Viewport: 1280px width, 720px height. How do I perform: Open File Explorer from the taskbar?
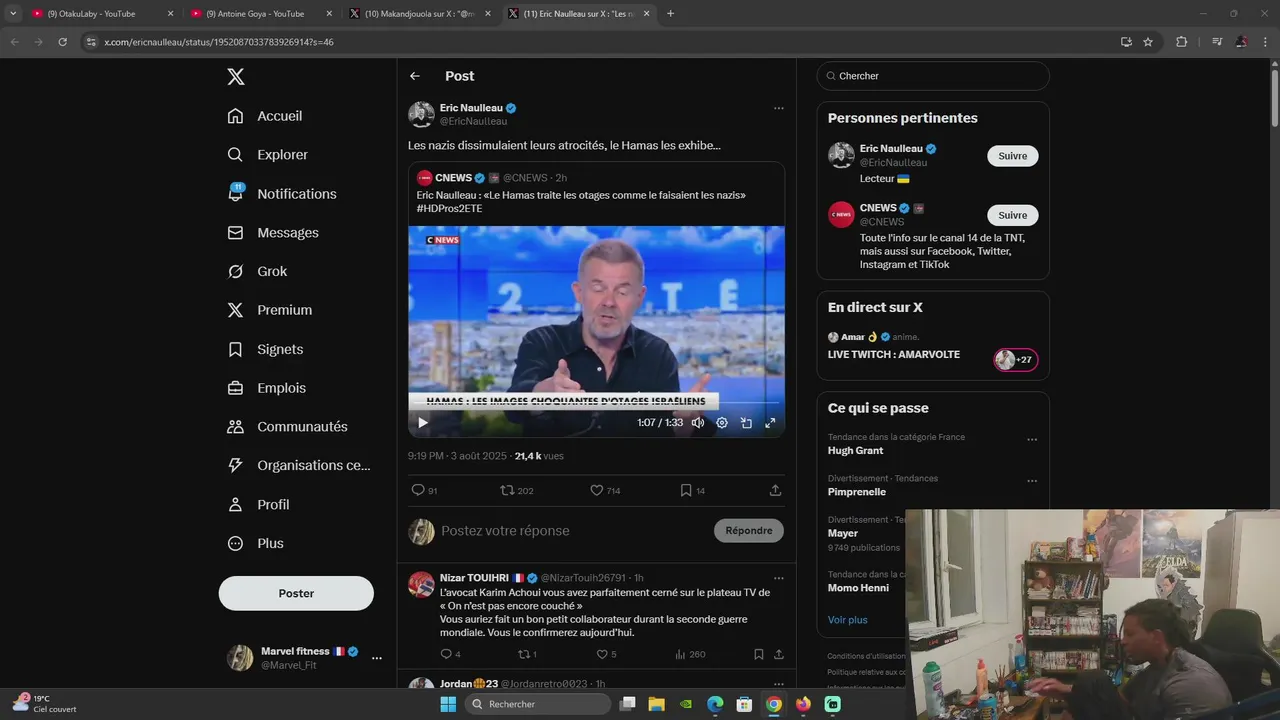click(656, 704)
